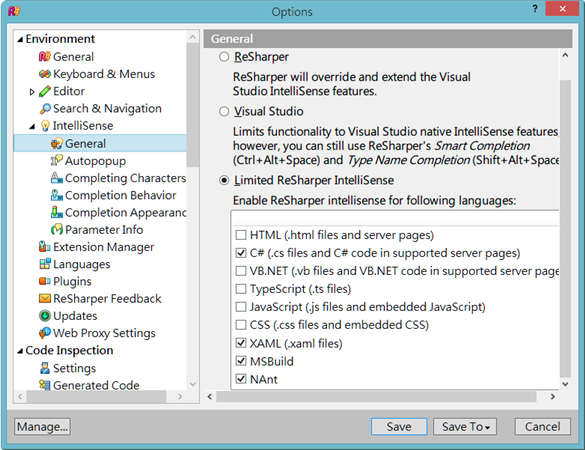
Task: Tick the TypeScript (.ts files) checkbox
Action: click(241, 289)
